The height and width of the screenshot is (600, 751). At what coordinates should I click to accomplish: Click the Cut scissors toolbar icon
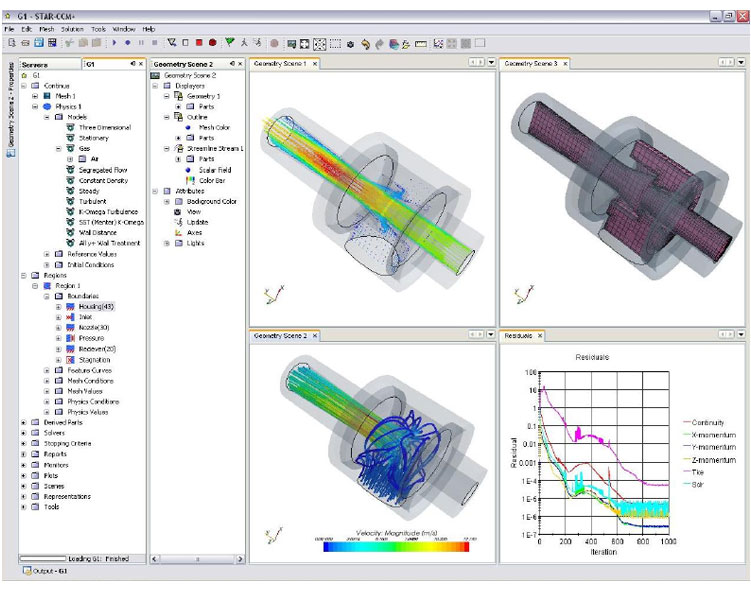point(69,43)
